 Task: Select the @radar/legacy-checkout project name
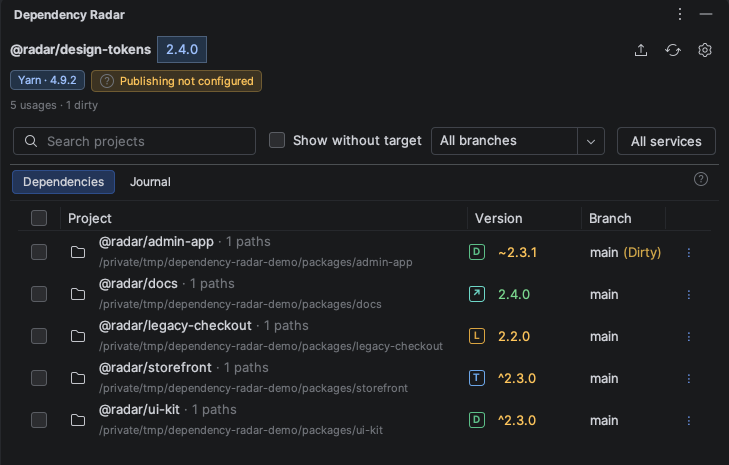pyautogui.click(x=175, y=325)
